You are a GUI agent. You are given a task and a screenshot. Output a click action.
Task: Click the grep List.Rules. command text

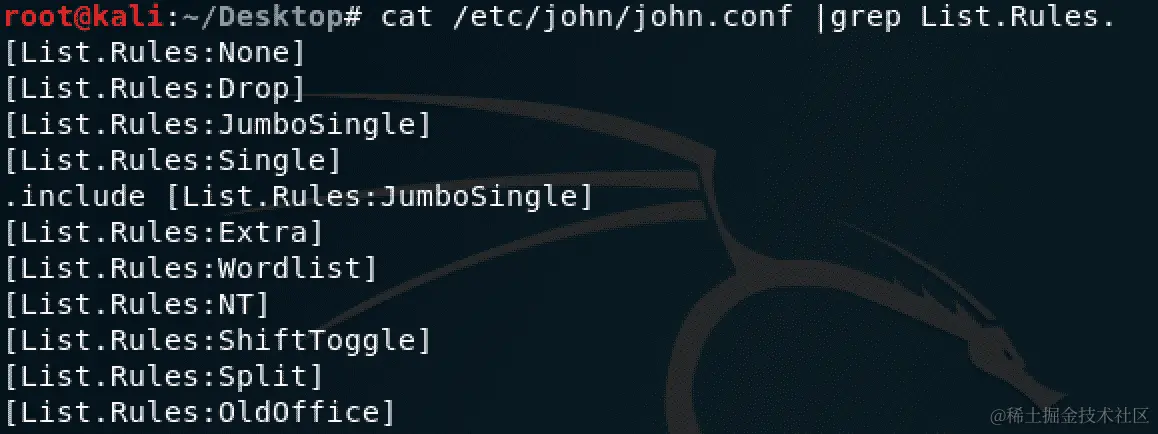pos(973,17)
